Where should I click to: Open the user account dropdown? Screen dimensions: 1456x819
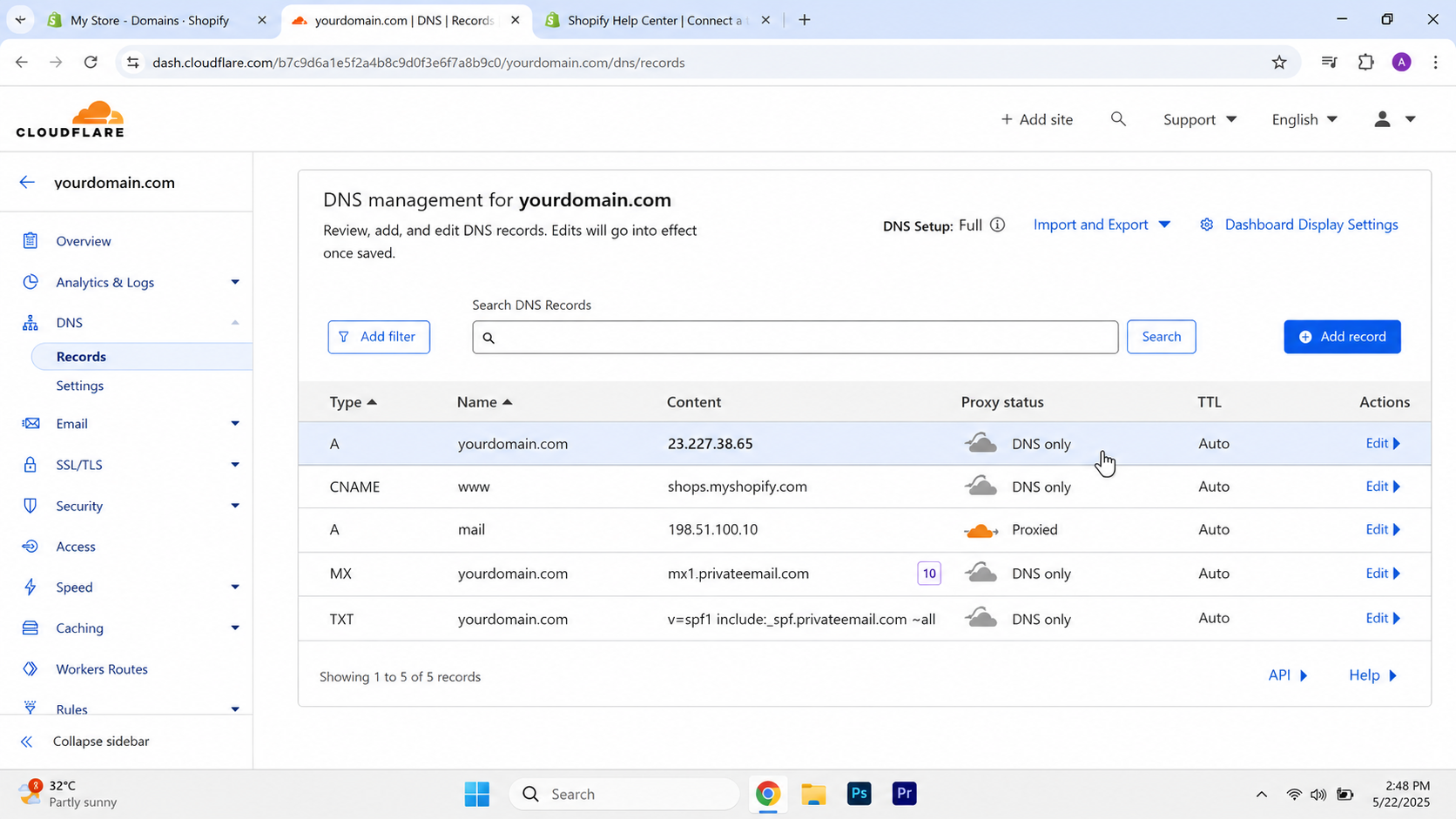[x=1395, y=119]
